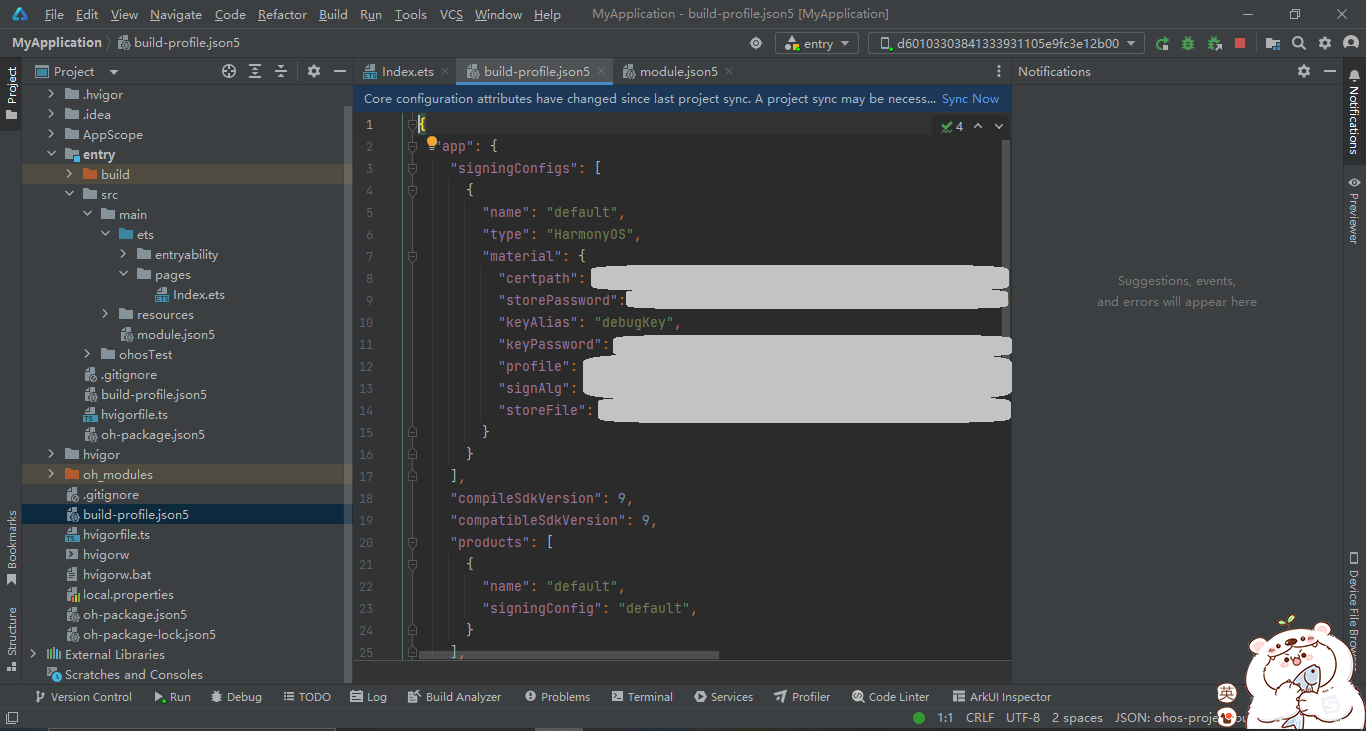This screenshot has height=731, width=1366.
Task: Open the Terminal tool window
Action: coord(642,697)
